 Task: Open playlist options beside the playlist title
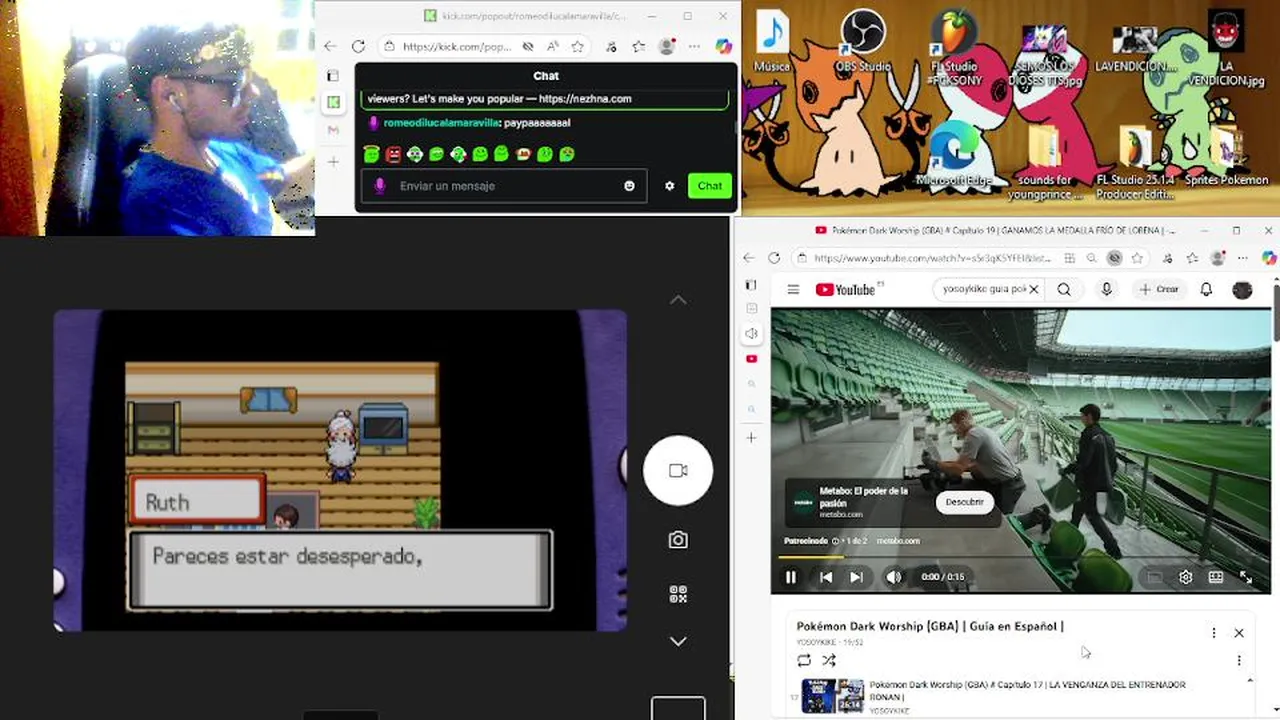[1214, 633]
